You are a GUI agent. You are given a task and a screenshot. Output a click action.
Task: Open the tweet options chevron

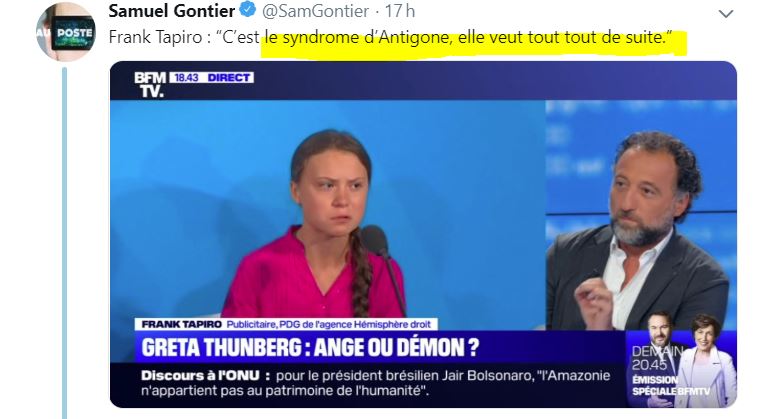pyautogui.click(x=726, y=14)
